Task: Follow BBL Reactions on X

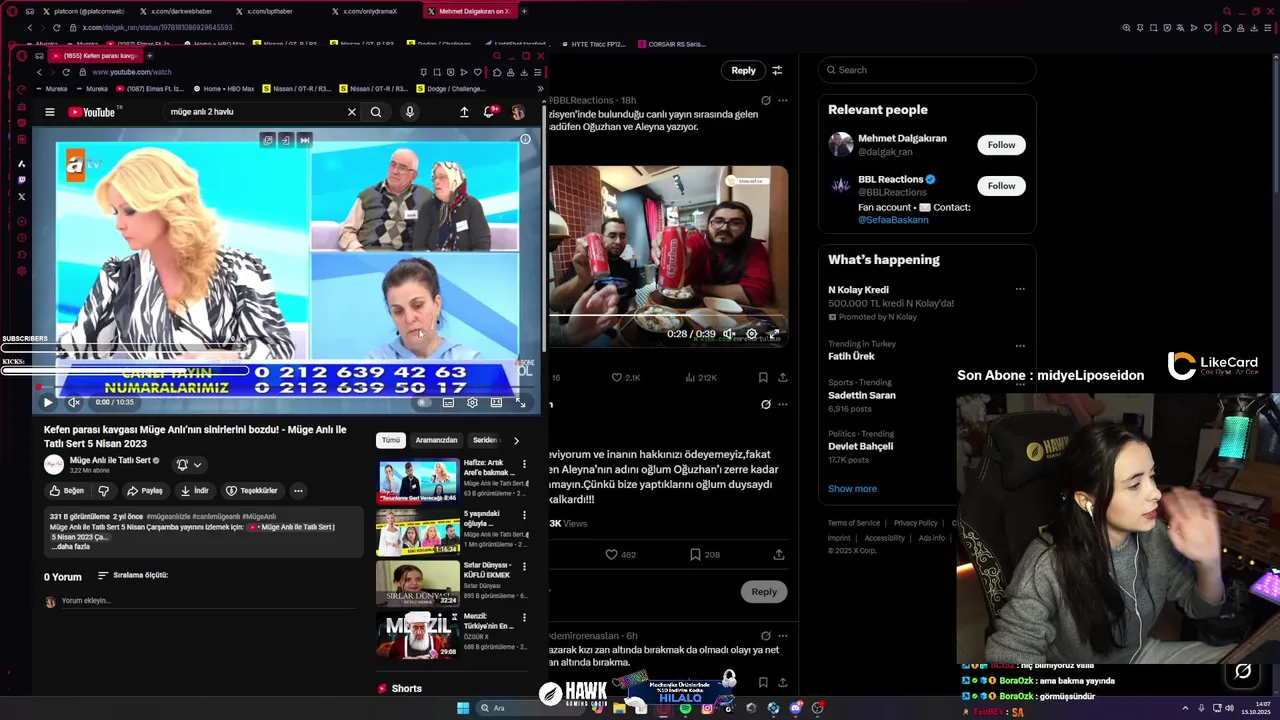Action: [x=1001, y=186]
